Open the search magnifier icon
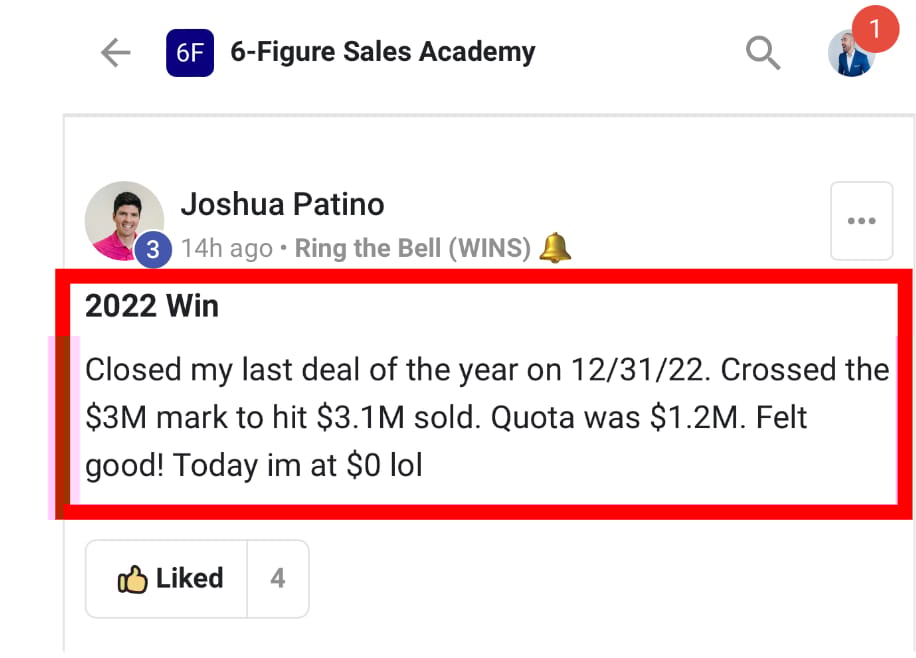The image size is (916, 658). [763, 53]
